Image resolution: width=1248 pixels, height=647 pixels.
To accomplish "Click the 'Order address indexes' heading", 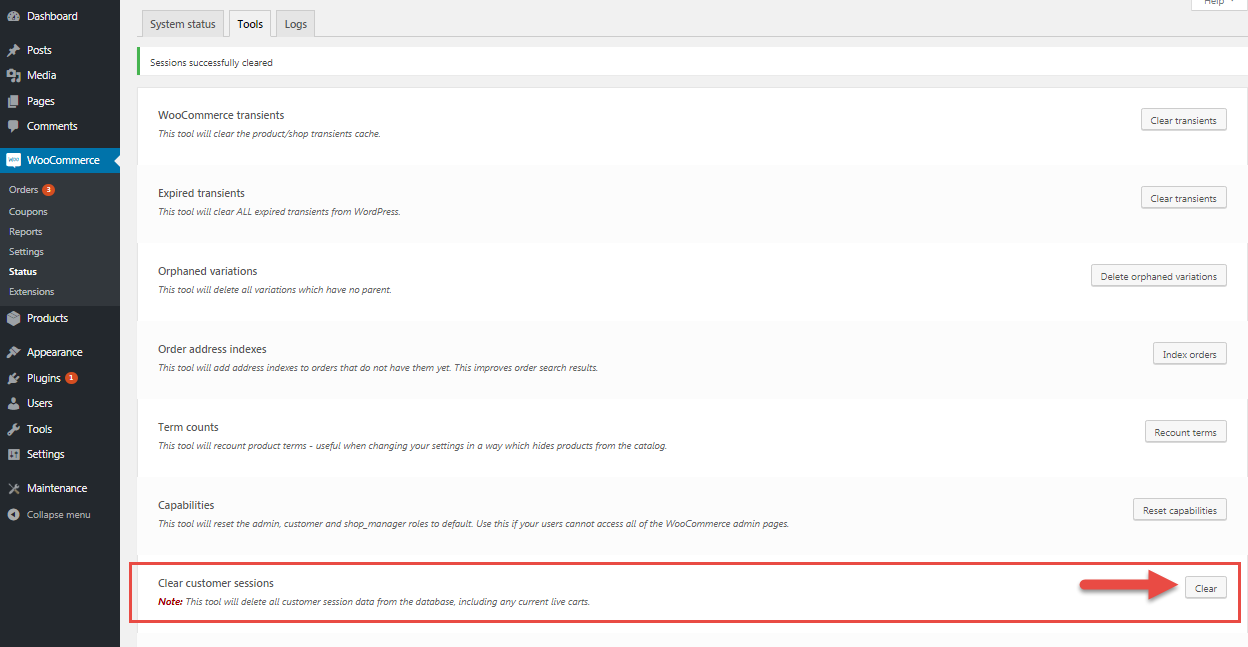I will pos(212,349).
